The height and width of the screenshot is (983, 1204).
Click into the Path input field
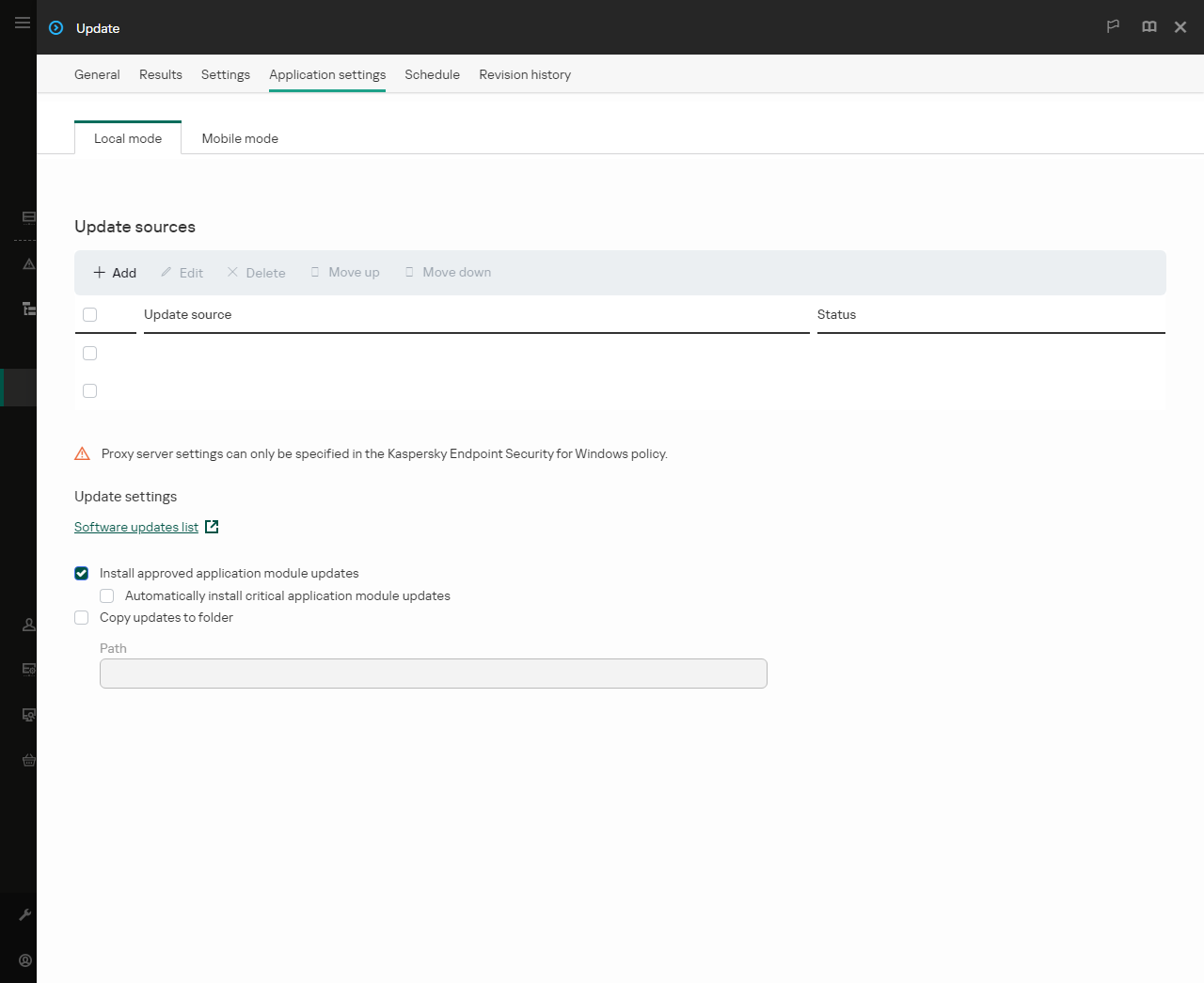click(434, 674)
